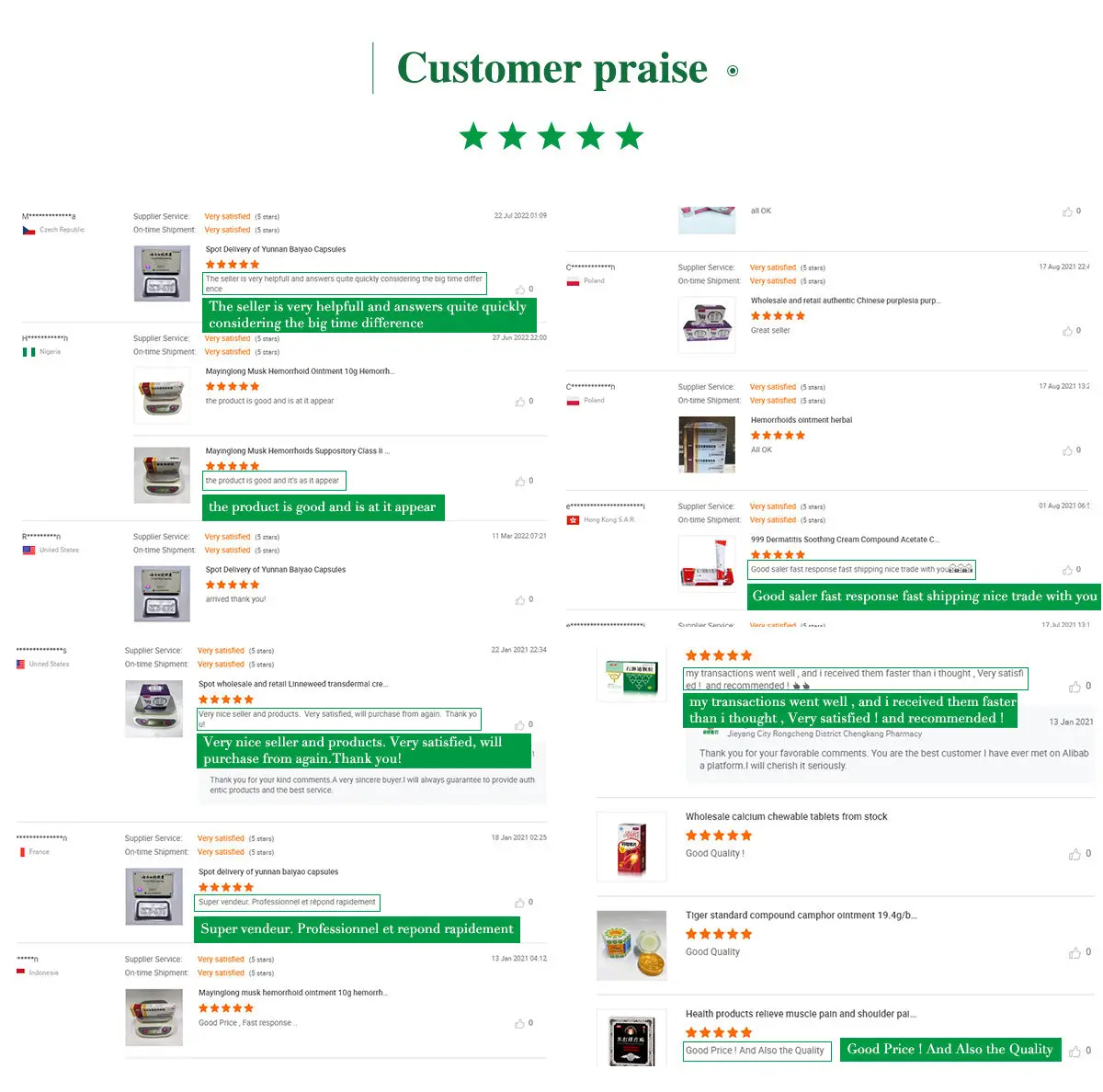Click the Tiger camphor ointment product thumbnail
1103x1092 pixels.
[631, 945]
